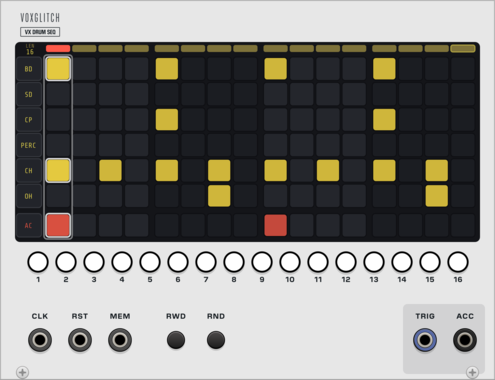495x380 pixels.
Task: Disable the OH step 7 pad
Action: pyautogui.click(x=219, y=196)
